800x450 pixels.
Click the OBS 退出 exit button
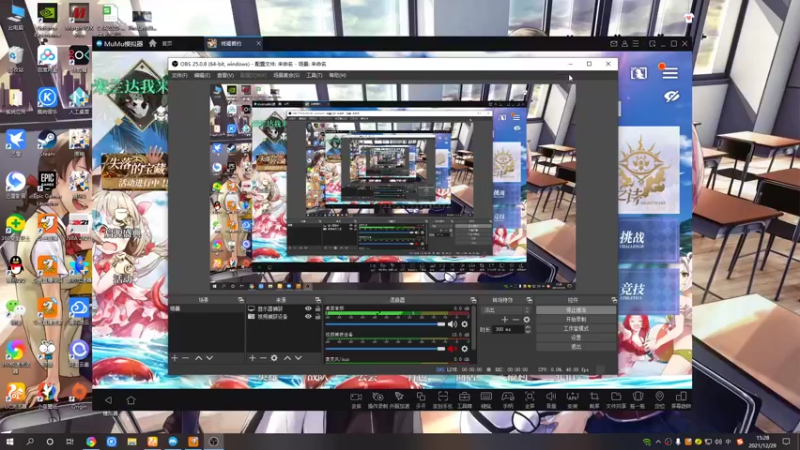[576, 347]
